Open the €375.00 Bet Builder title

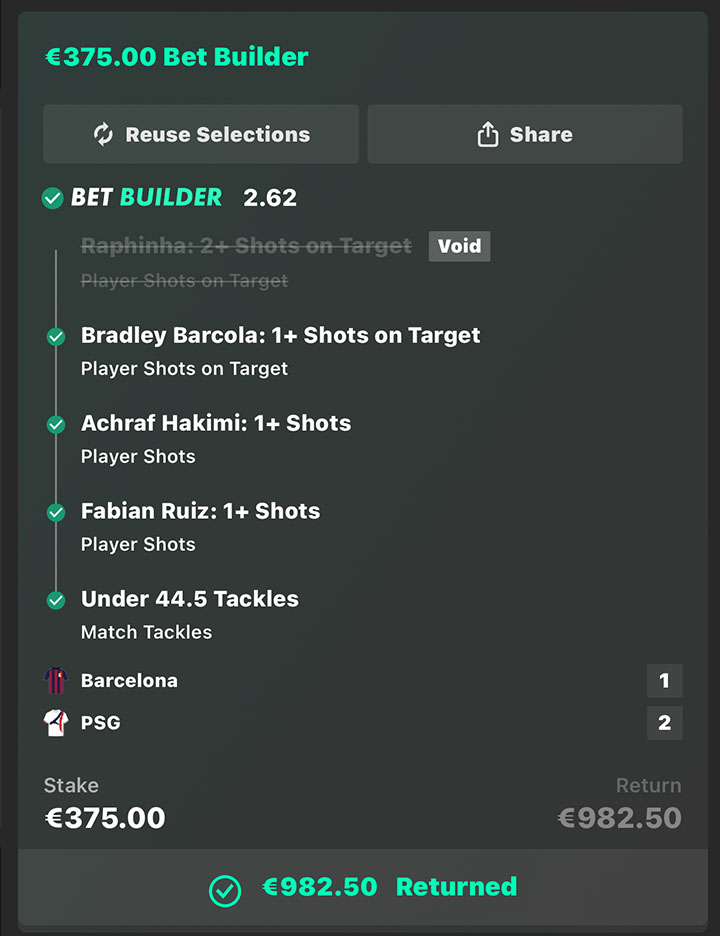pos(177,57)
